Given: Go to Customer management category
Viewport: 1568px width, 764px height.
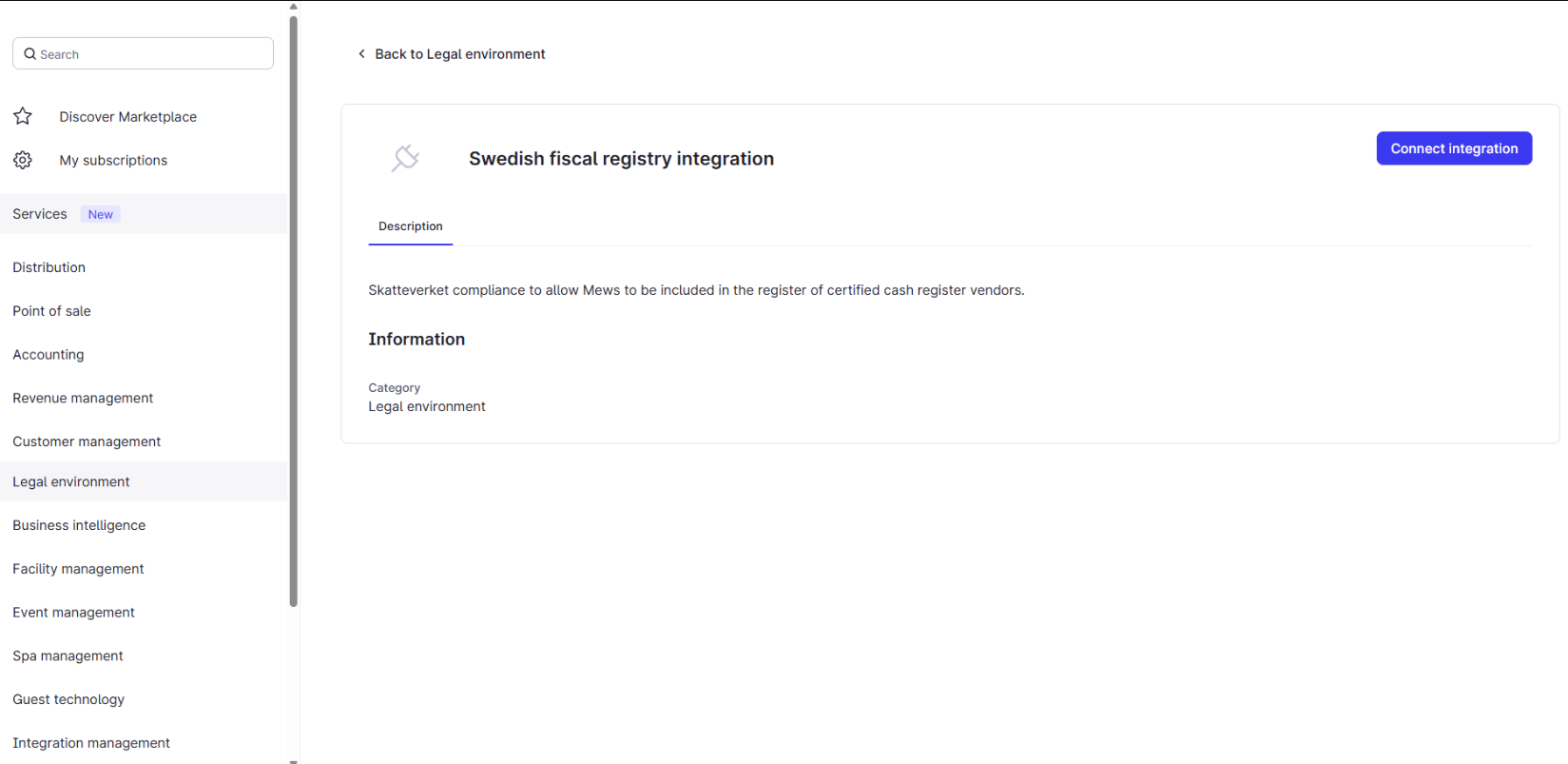Looking at the screenshot, I should point(87,441).
